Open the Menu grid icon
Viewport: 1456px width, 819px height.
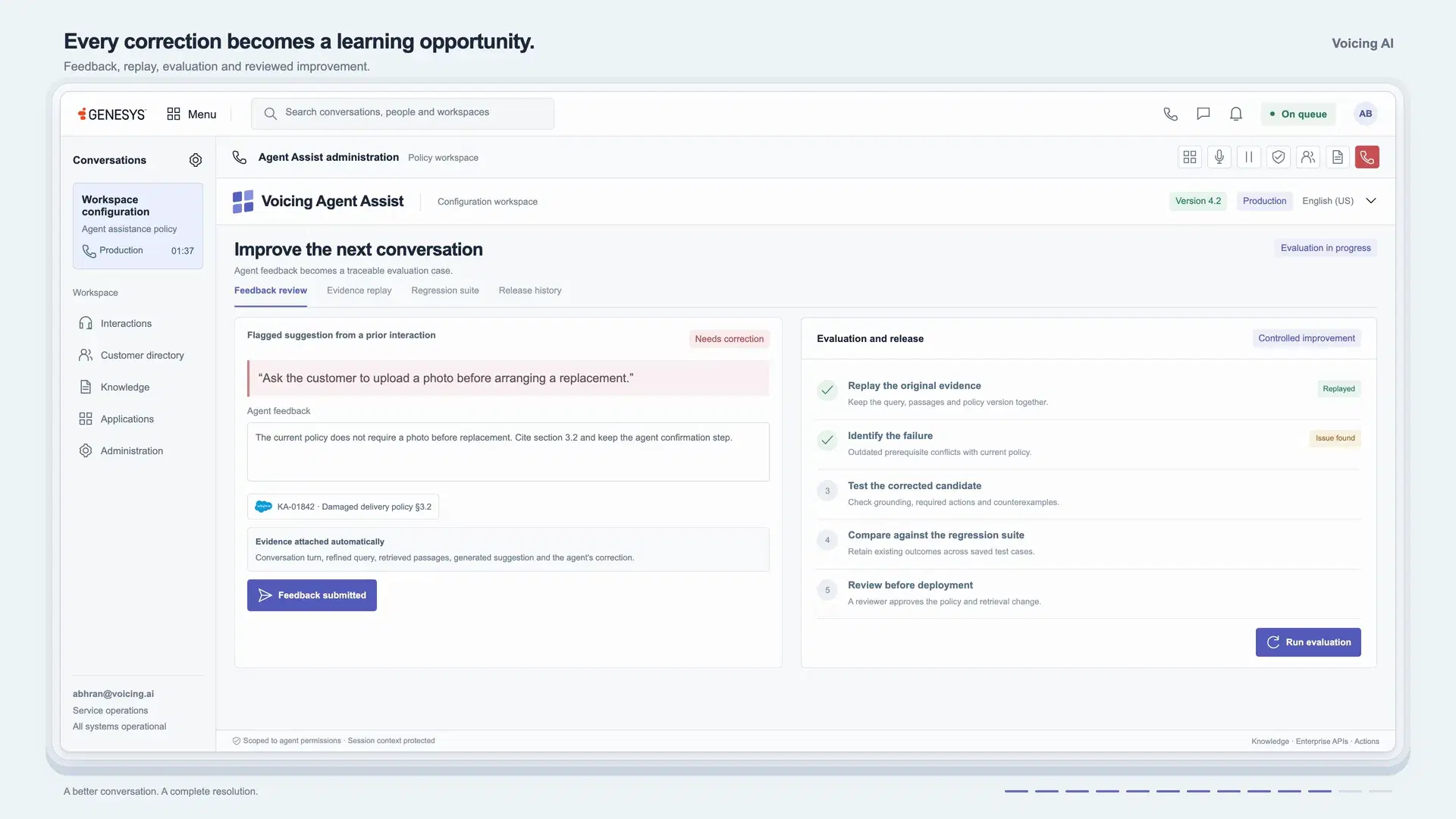click(174, 114)
